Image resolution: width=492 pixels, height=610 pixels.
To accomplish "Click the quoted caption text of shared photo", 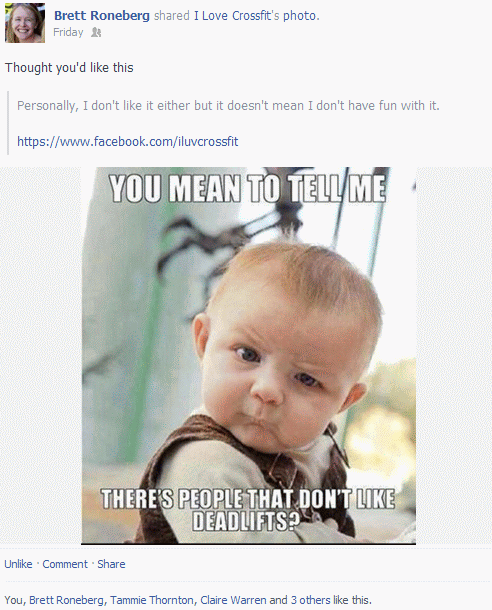I will 228,105.
